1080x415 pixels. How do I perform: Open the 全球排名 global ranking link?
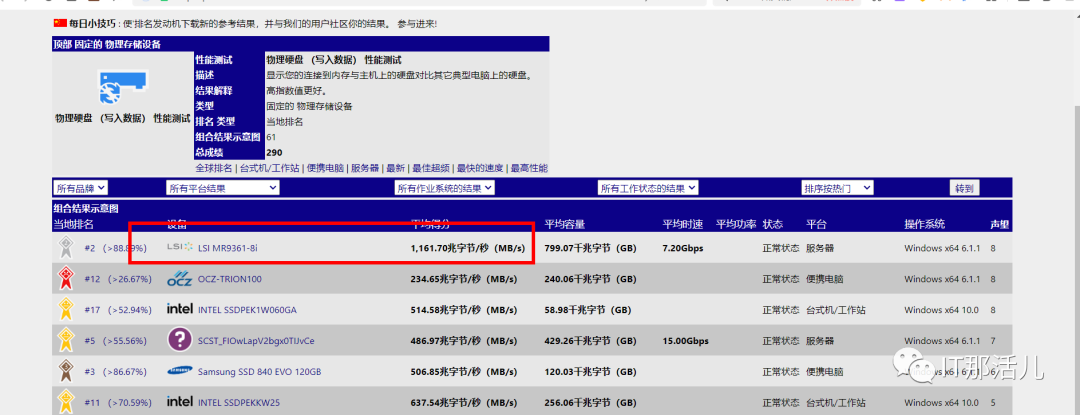coord(214,168)
